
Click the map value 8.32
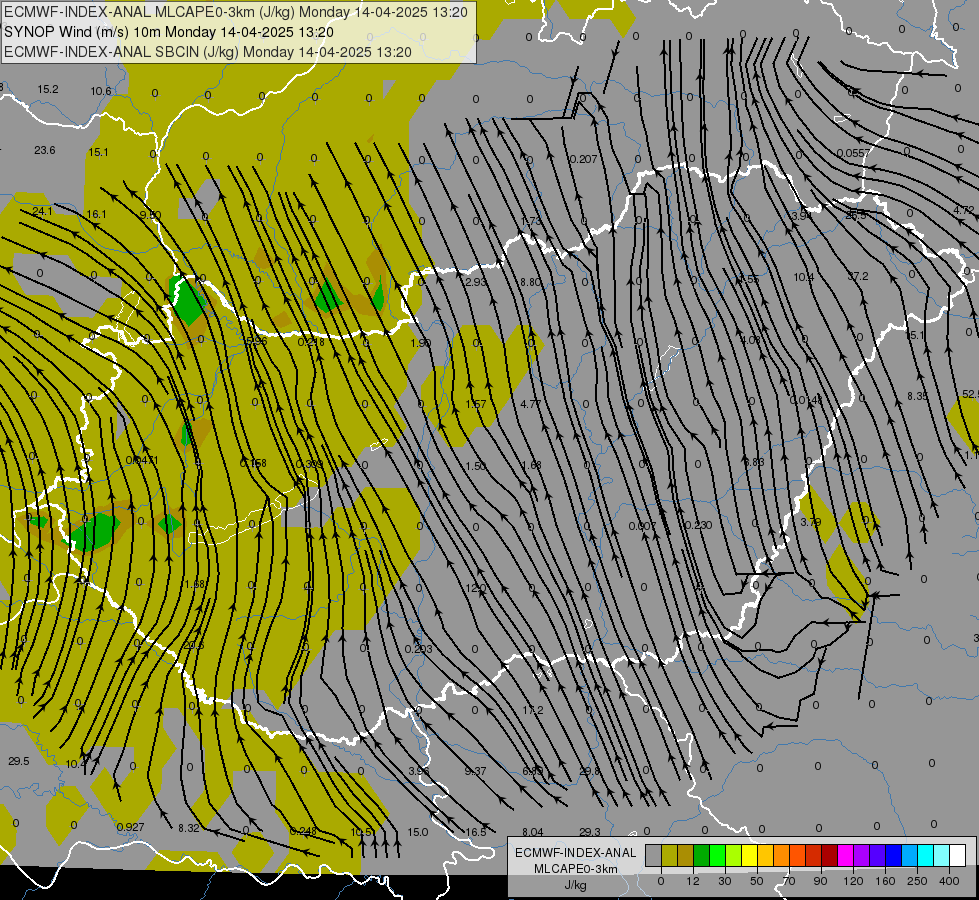[189, 828]
